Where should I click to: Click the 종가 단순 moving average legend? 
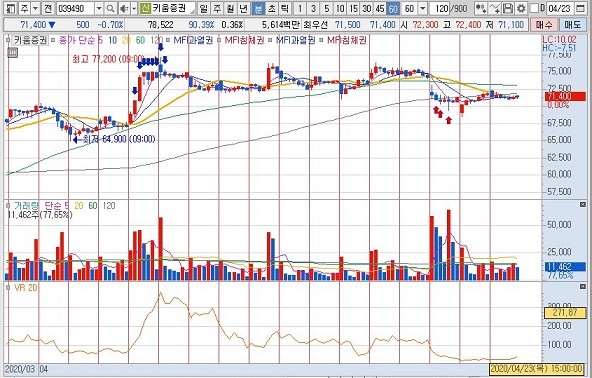point(77,40)
